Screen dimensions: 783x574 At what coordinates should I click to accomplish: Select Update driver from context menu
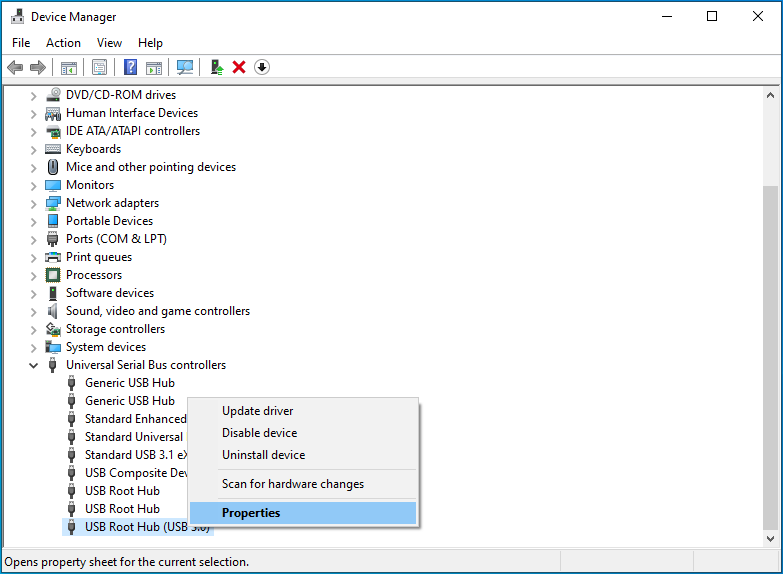point(257,411)
